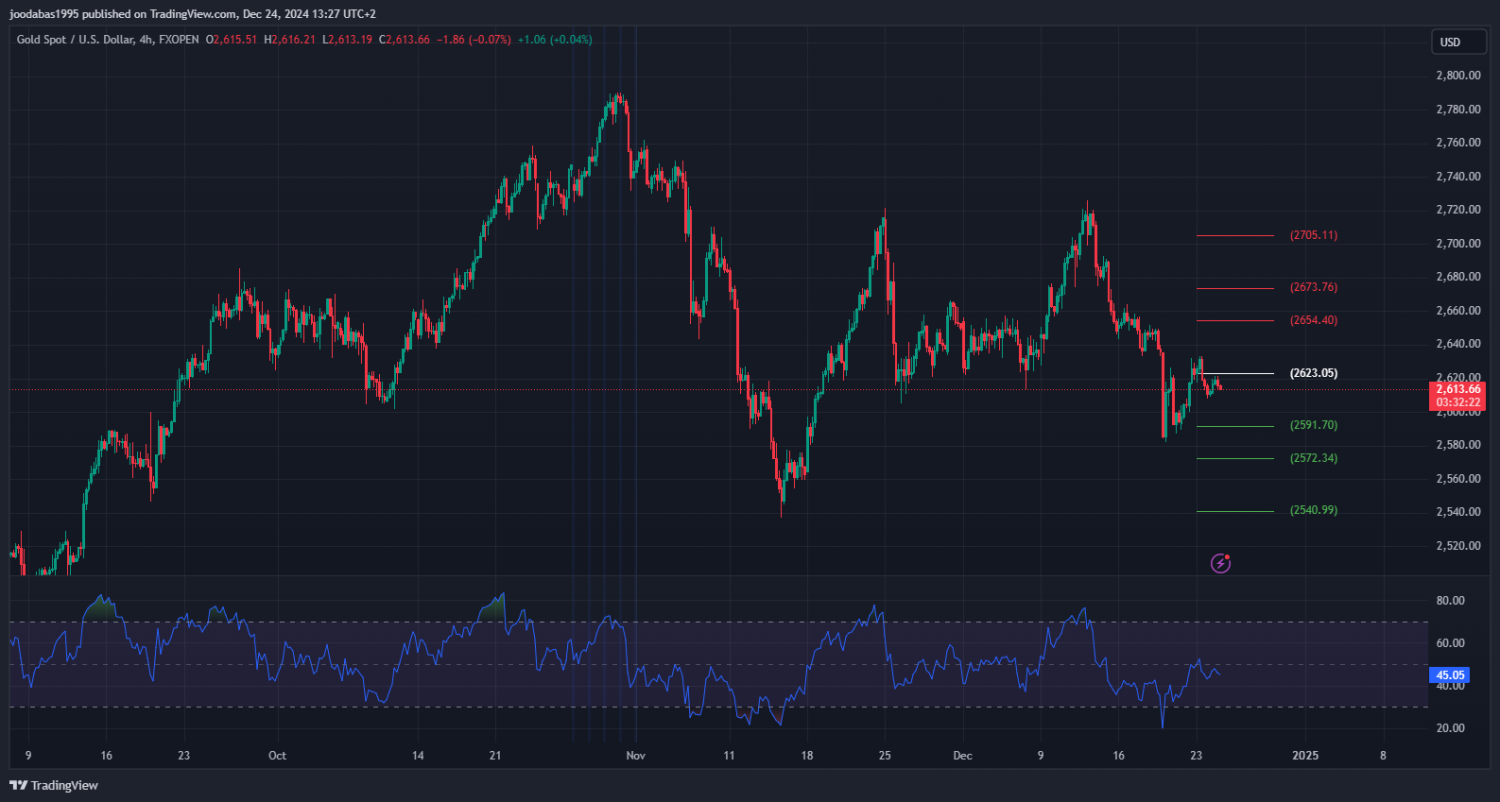Click the 21 date label on the time axis
Image resolution: width=1500 pixels, height=802 pixels.
pyautogui.click(x=494, y=756)
